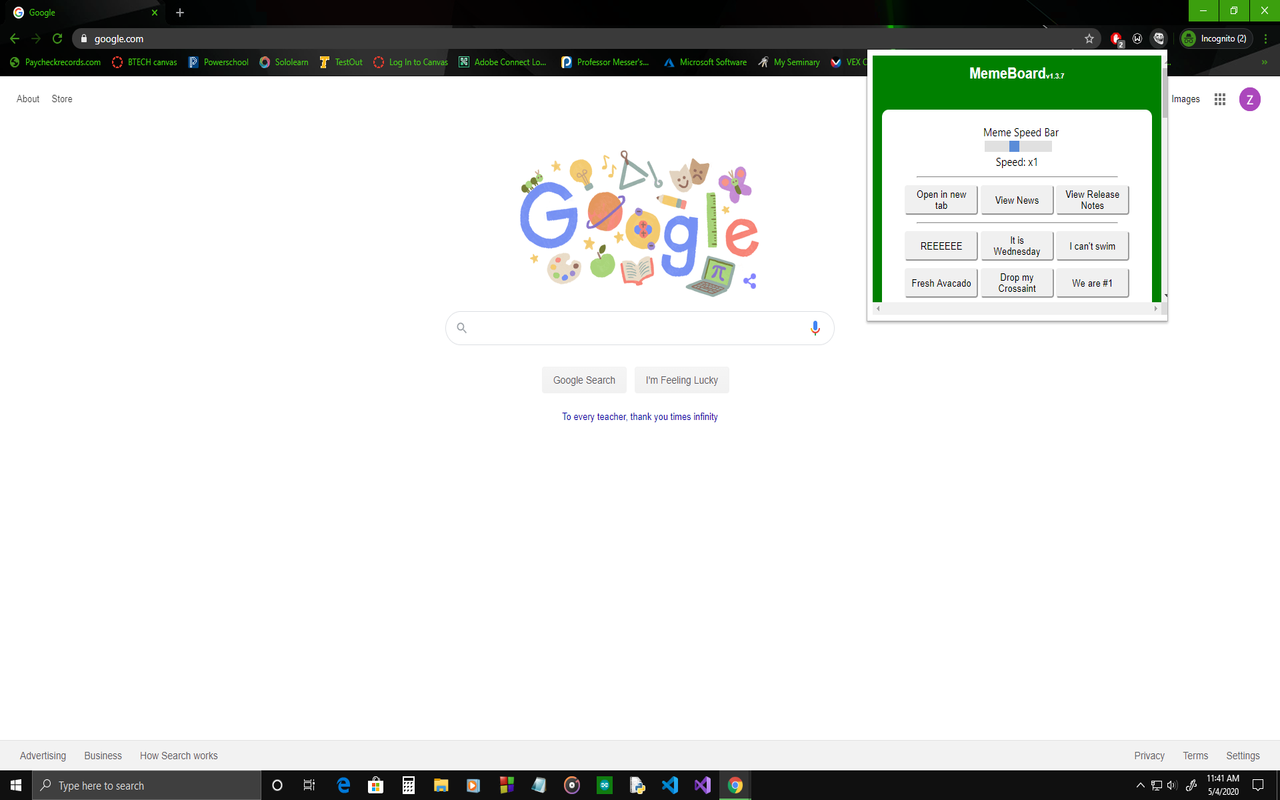Open the Visual Studio taskbar icon
The width and height of the screenshot is (1280, 800).
pos(702,785)
